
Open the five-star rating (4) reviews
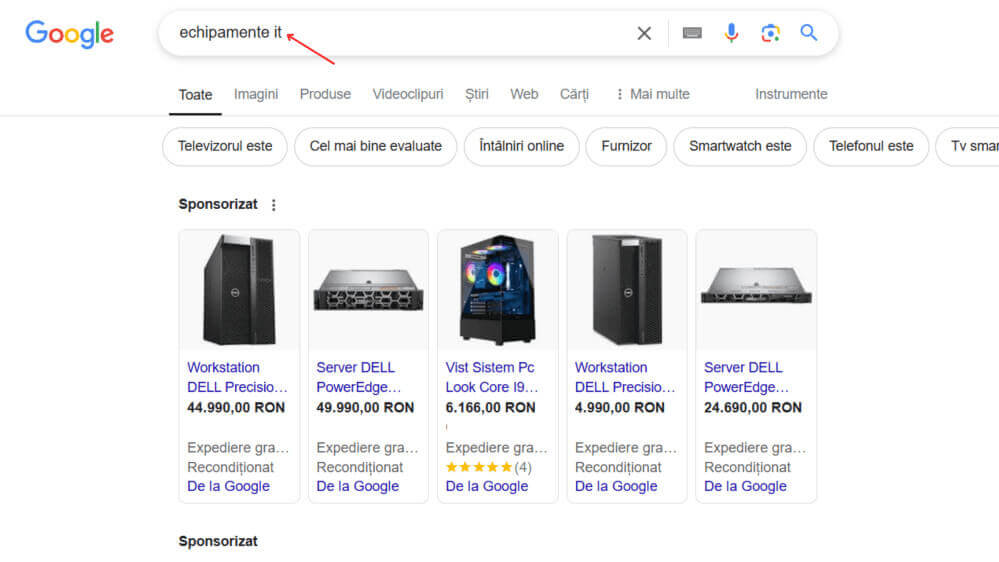pos(489,467)
